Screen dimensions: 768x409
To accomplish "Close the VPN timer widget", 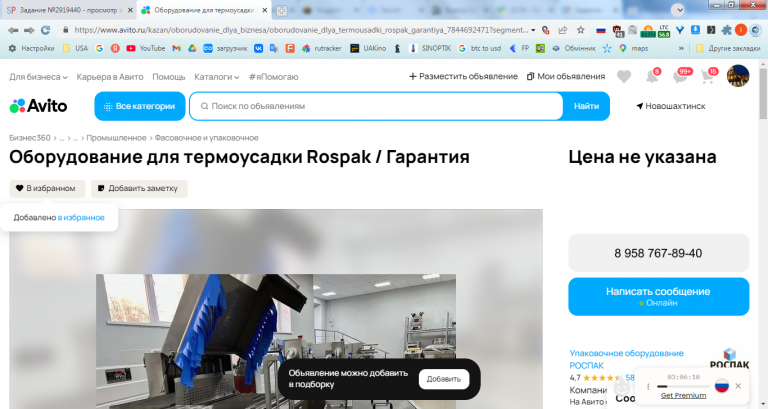I will [738, 386].
